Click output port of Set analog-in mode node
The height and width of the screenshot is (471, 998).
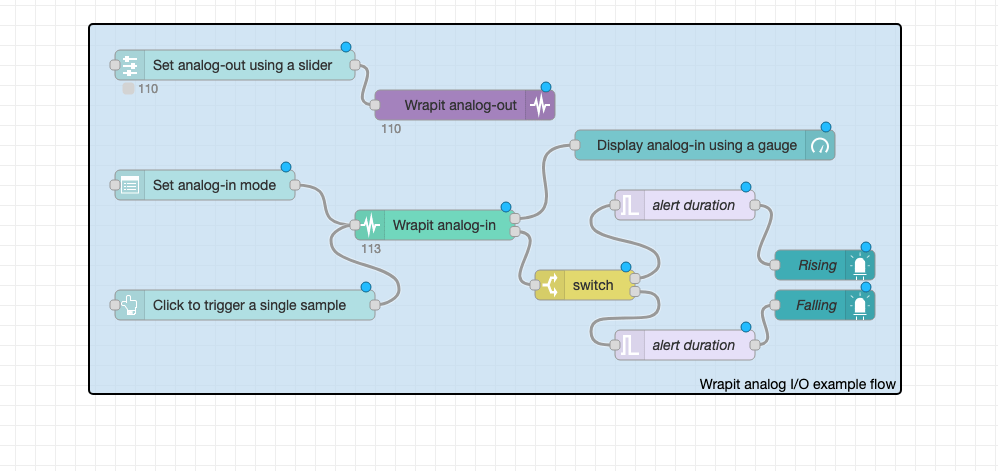pos(295,185)
